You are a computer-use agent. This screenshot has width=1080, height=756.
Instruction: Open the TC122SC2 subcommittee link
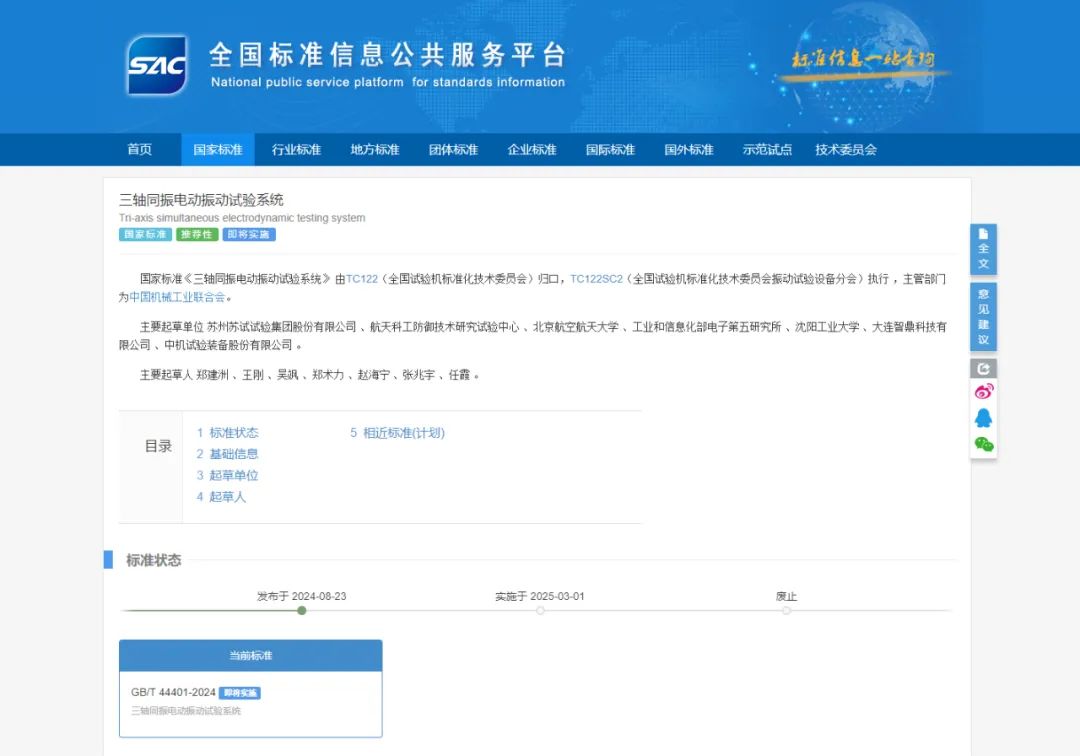tap(596, 279)
